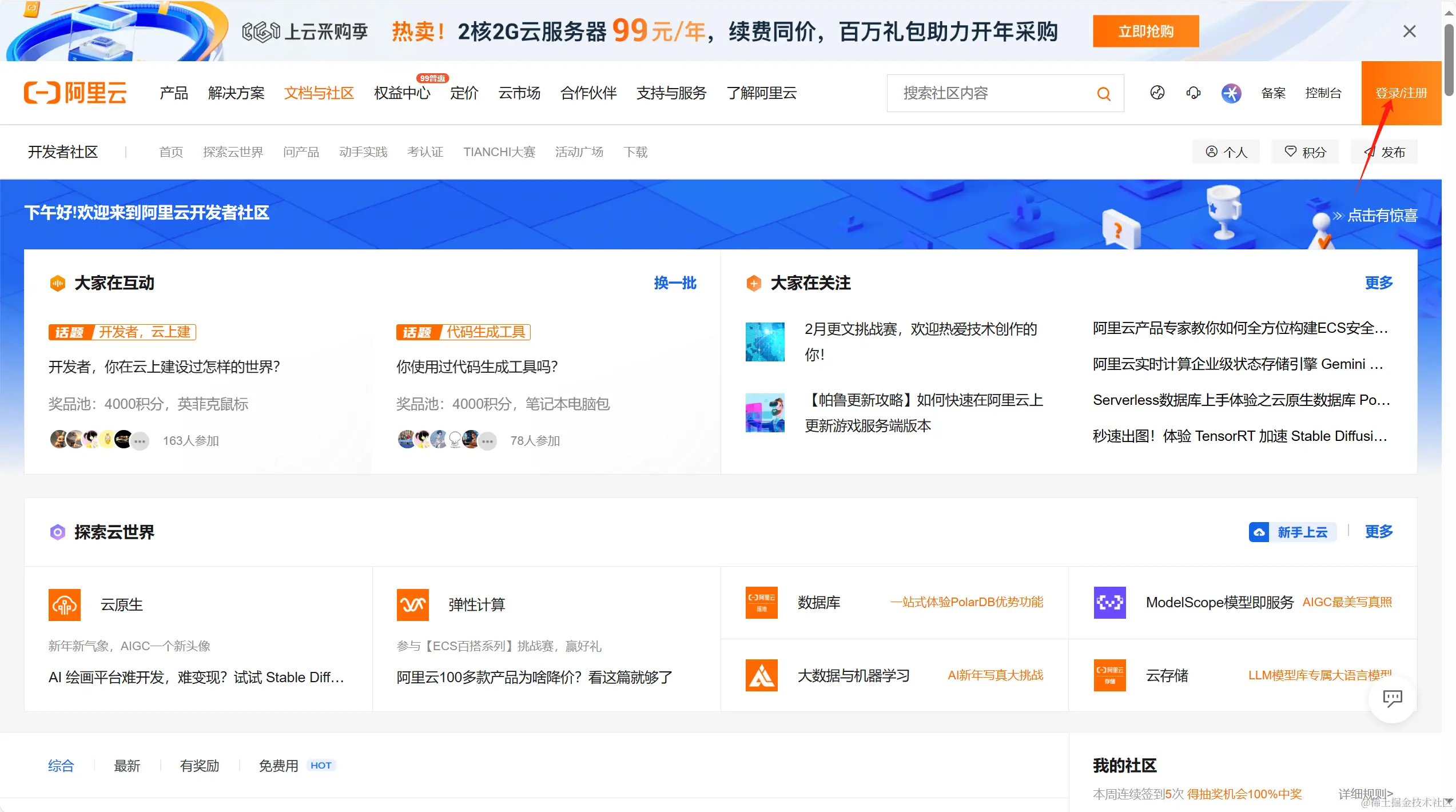Click the search magnifier icon
1456x812 pixels.
coord(1103,94)
